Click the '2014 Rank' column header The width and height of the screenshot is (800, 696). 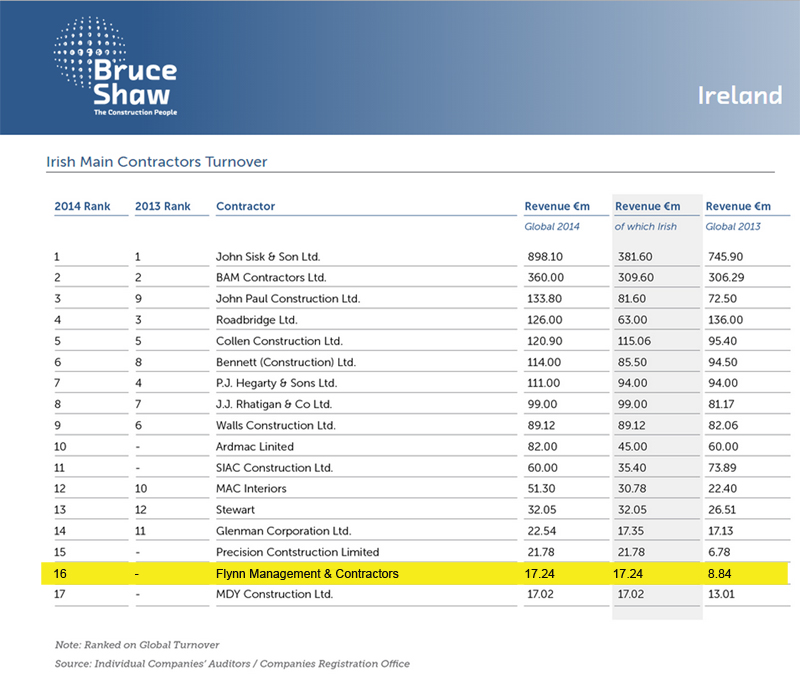pyautogui.click(x=82, y=206)
